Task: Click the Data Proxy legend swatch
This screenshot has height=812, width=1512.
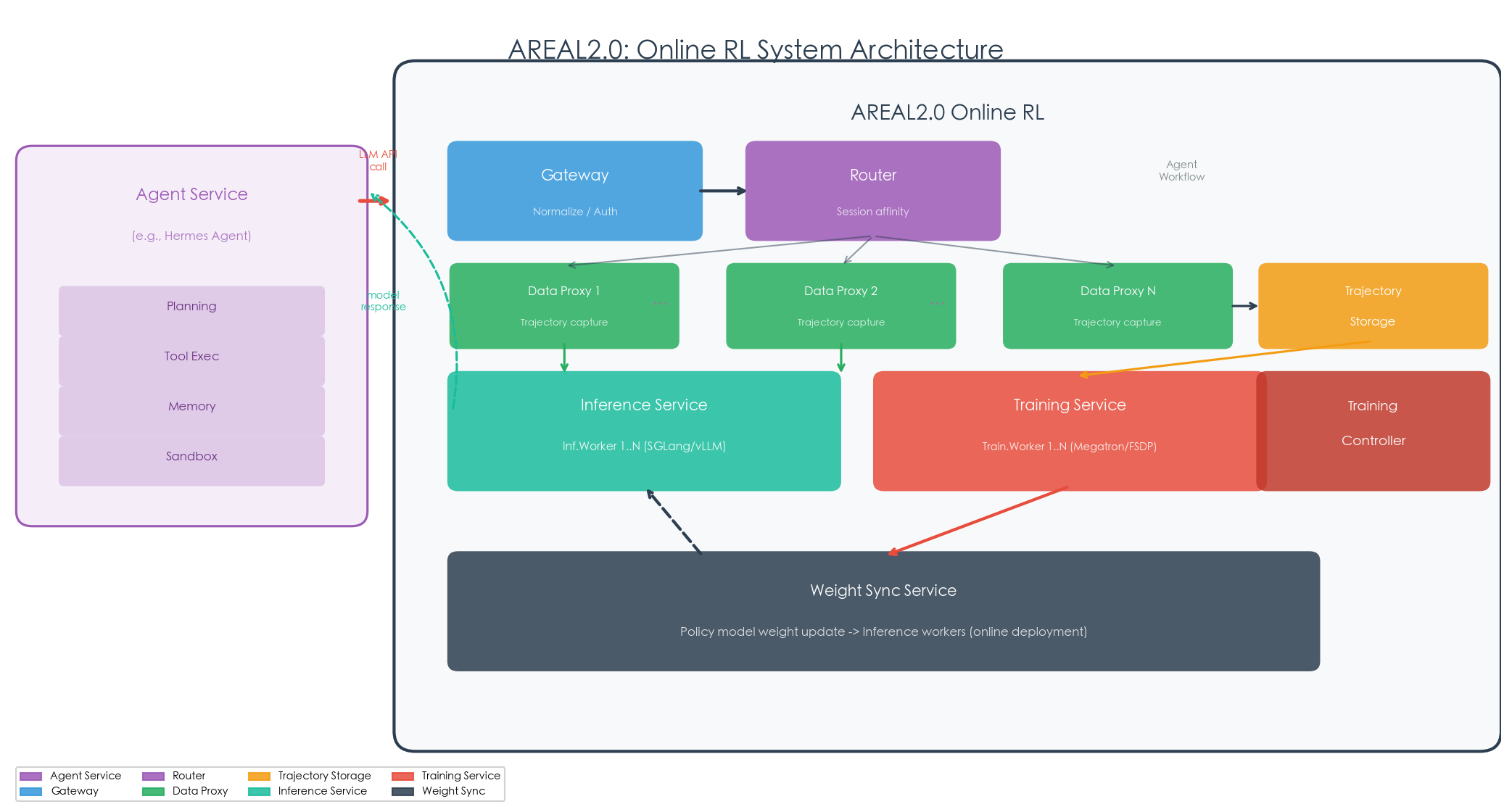Action: pos(153,792)
